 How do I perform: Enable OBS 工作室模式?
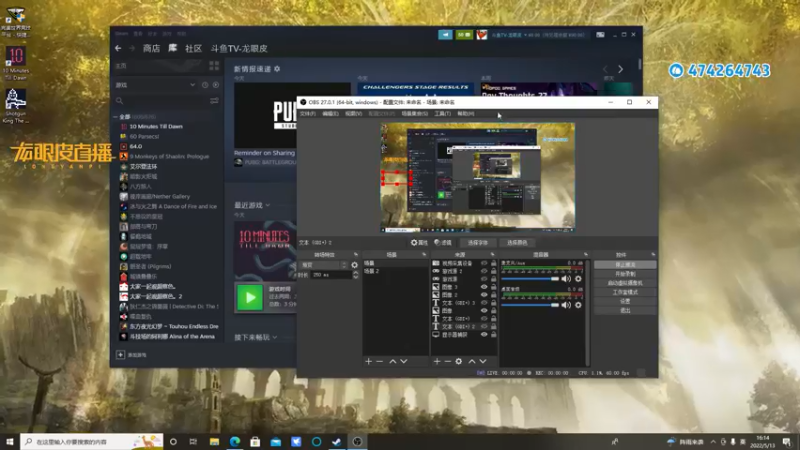tap(625, 292)
